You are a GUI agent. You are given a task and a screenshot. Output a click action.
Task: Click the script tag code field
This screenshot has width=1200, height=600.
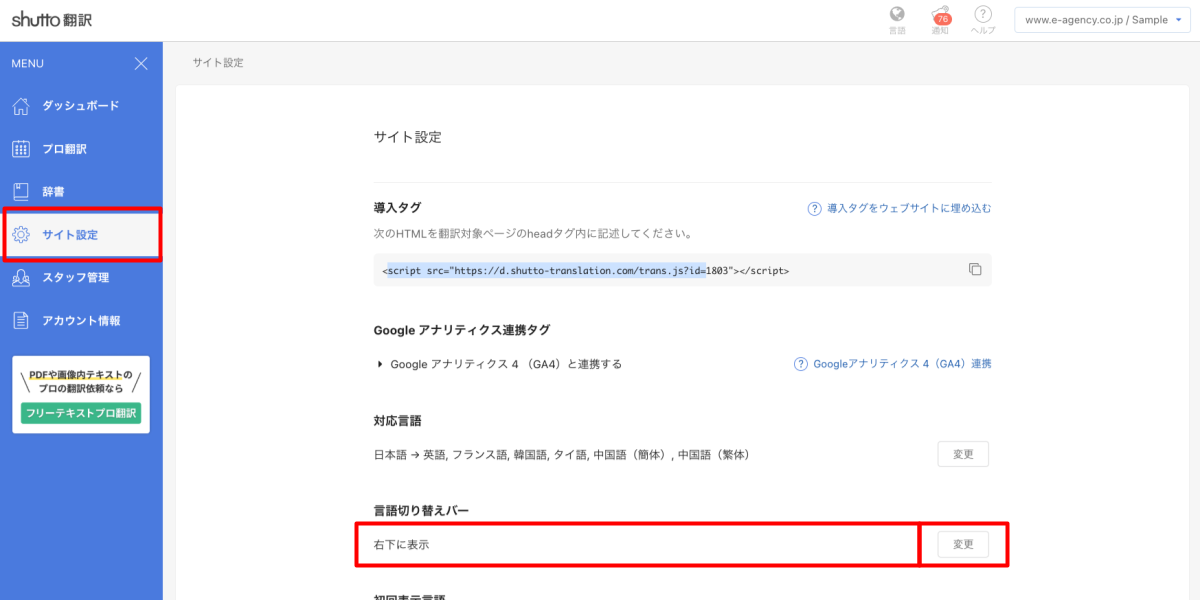coord(683,270)
